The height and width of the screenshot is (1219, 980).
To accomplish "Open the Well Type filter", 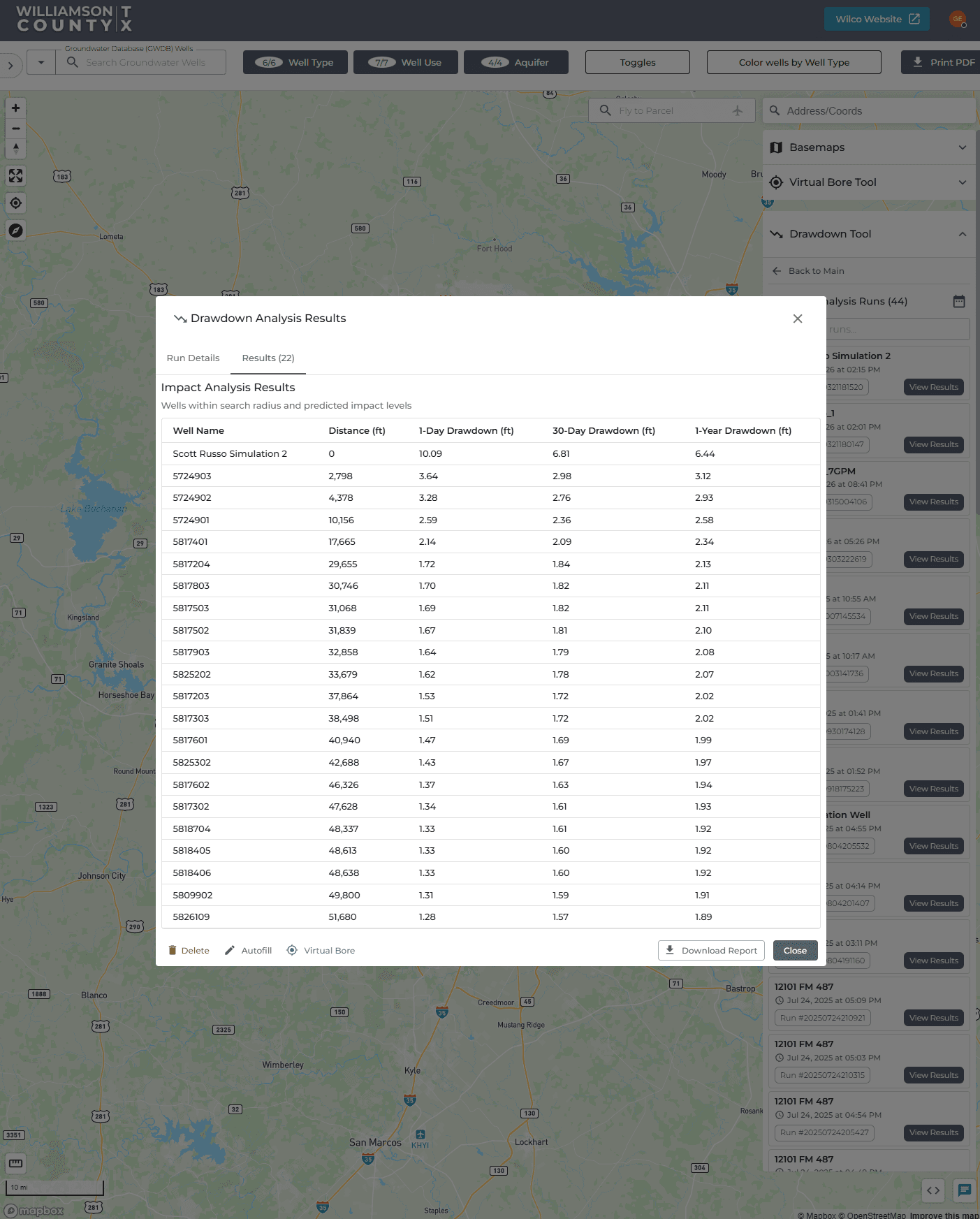I will [295, 62].
